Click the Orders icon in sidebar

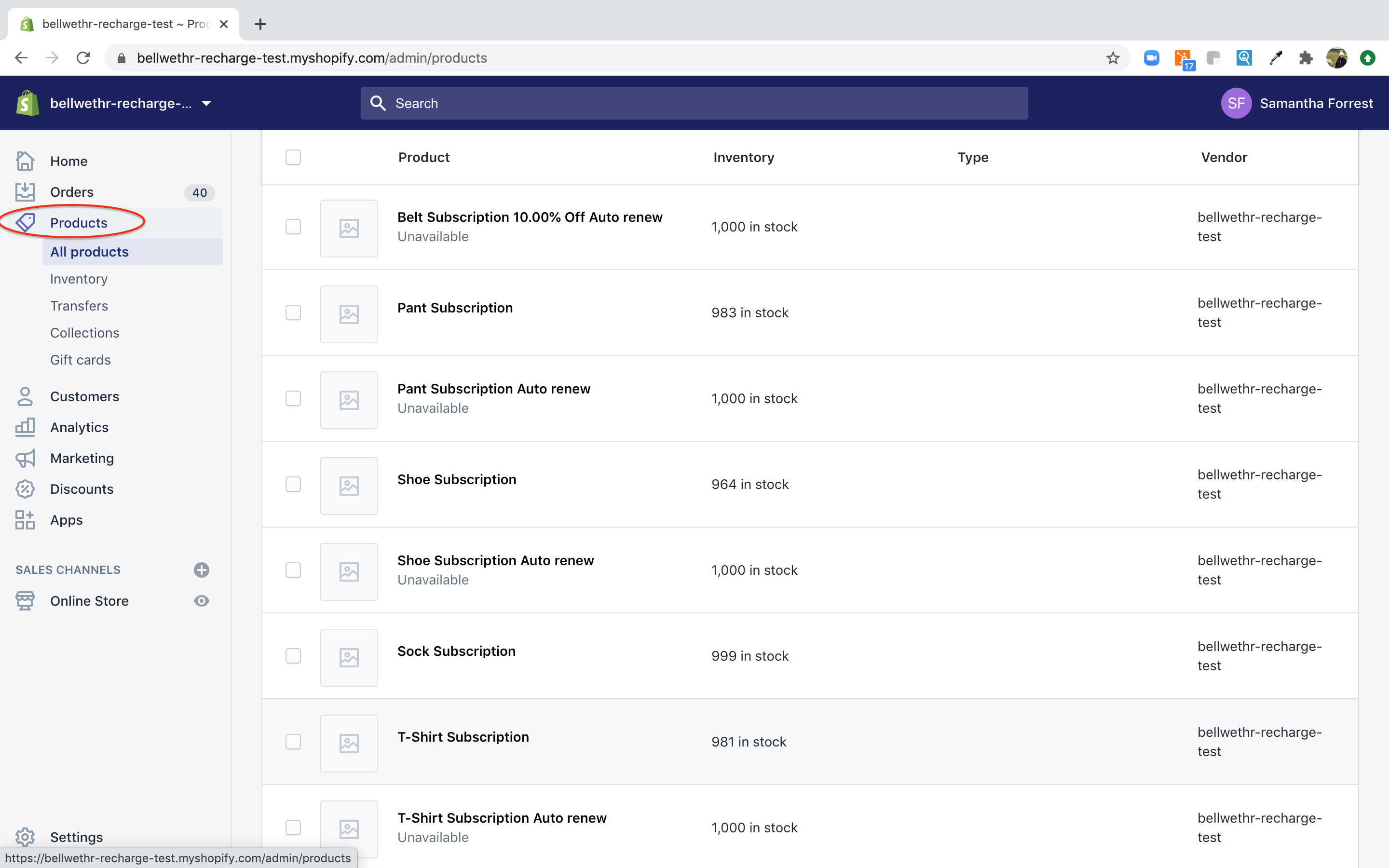25,191
